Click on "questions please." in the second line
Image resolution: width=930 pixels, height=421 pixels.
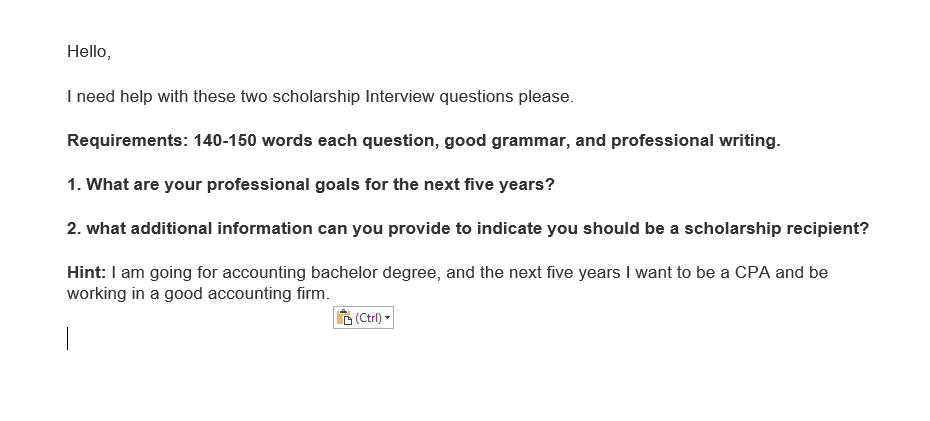[507, 97]
